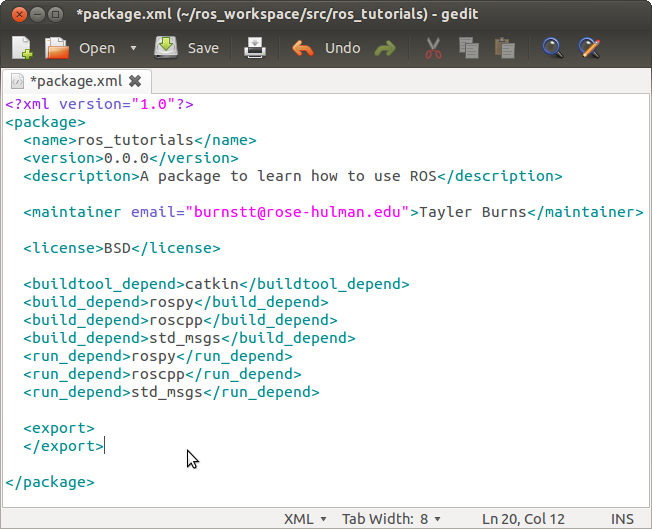Close the gedit window
Screen dimensions: 652x529
tap(19, 15)
